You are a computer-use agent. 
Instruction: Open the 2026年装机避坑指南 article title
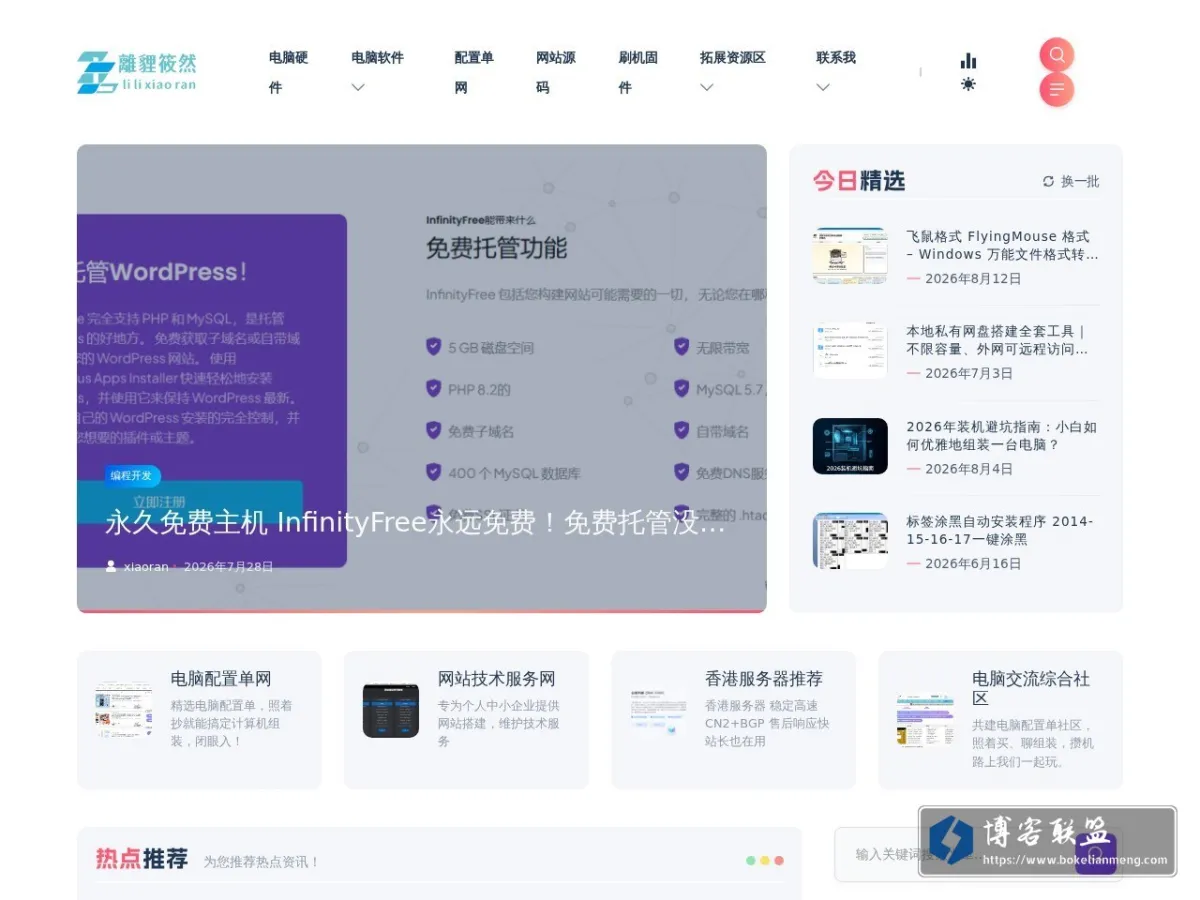click(1002, 435)
